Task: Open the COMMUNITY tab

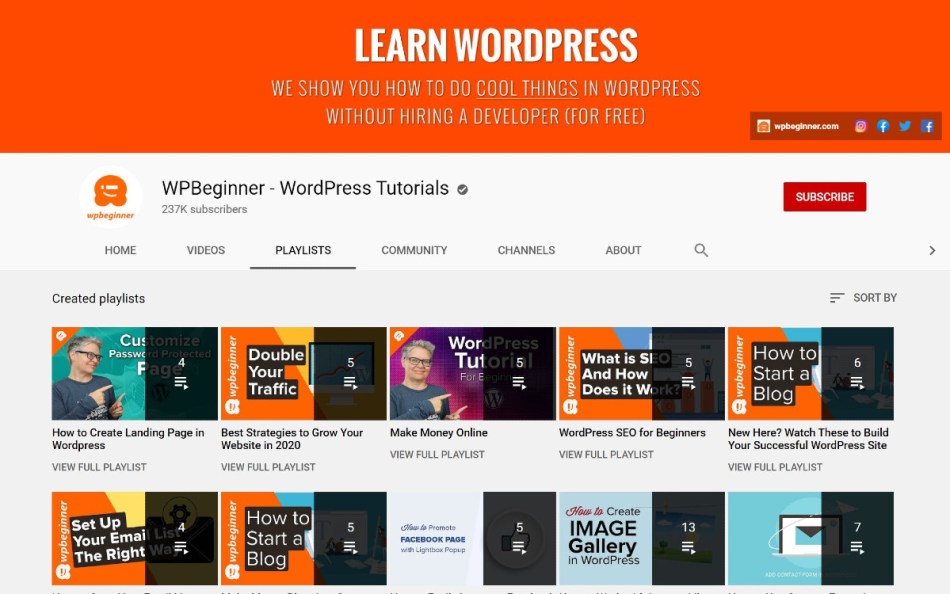Action: 414,250
